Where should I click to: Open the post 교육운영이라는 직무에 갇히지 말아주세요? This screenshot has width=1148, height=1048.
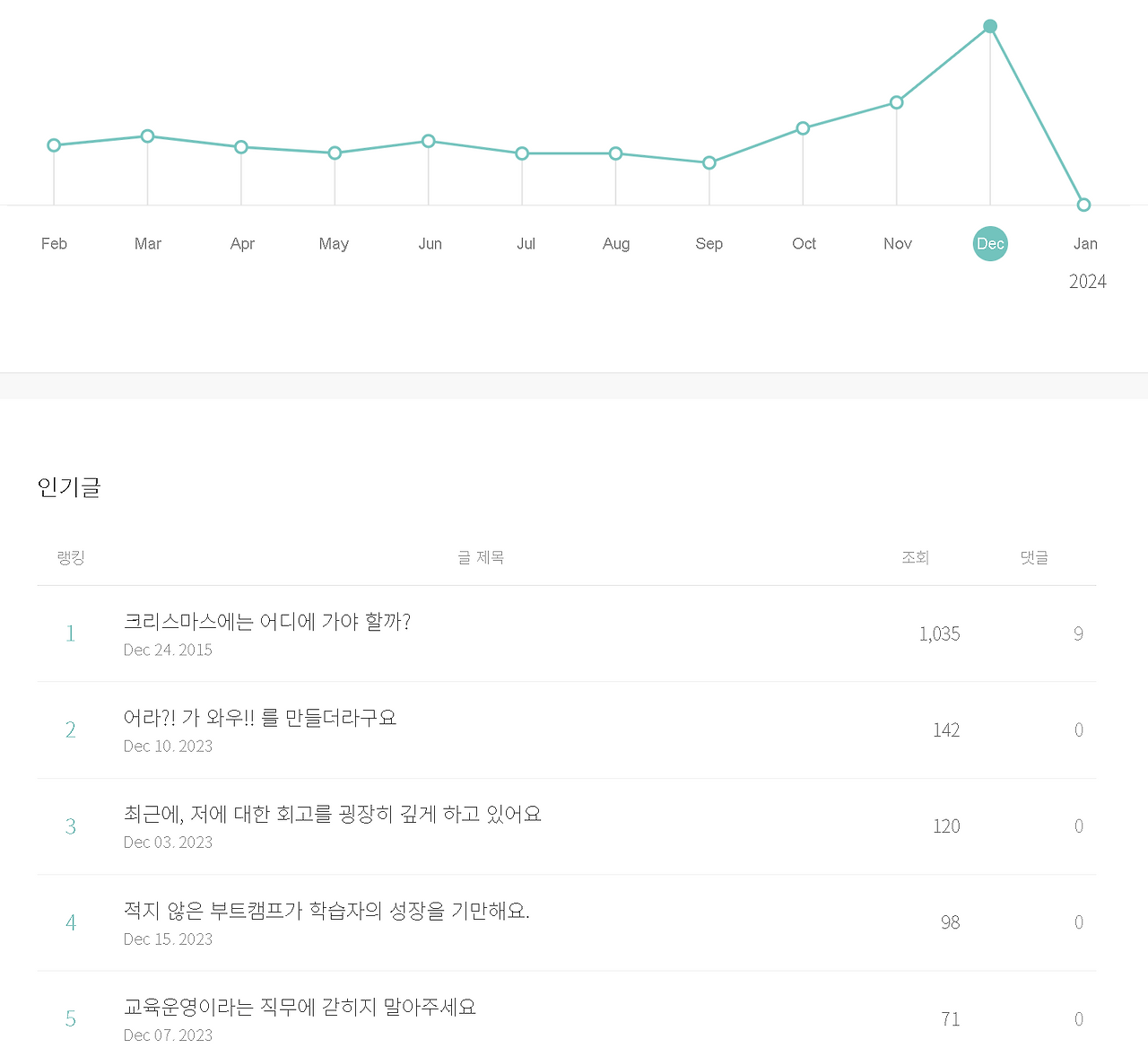tap(300, 1008)
